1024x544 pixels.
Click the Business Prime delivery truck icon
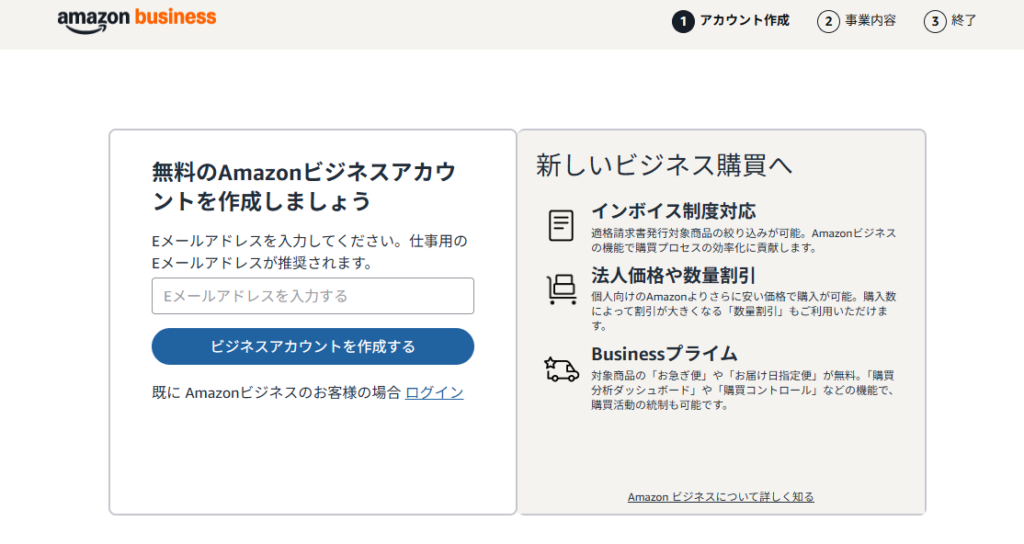coord(561,369)
